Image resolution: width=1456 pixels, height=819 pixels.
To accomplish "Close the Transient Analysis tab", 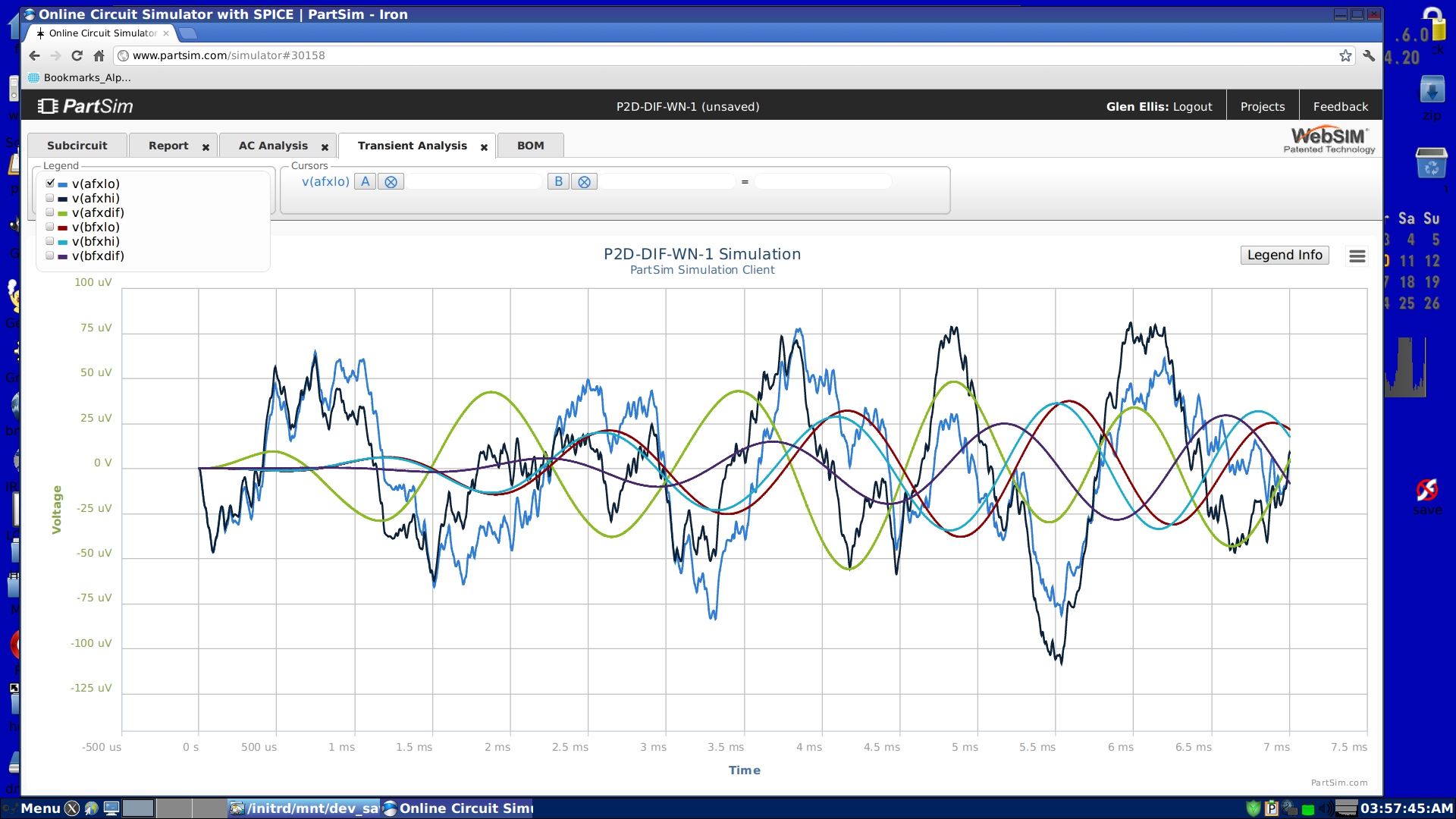I will [x=484, y=147].
